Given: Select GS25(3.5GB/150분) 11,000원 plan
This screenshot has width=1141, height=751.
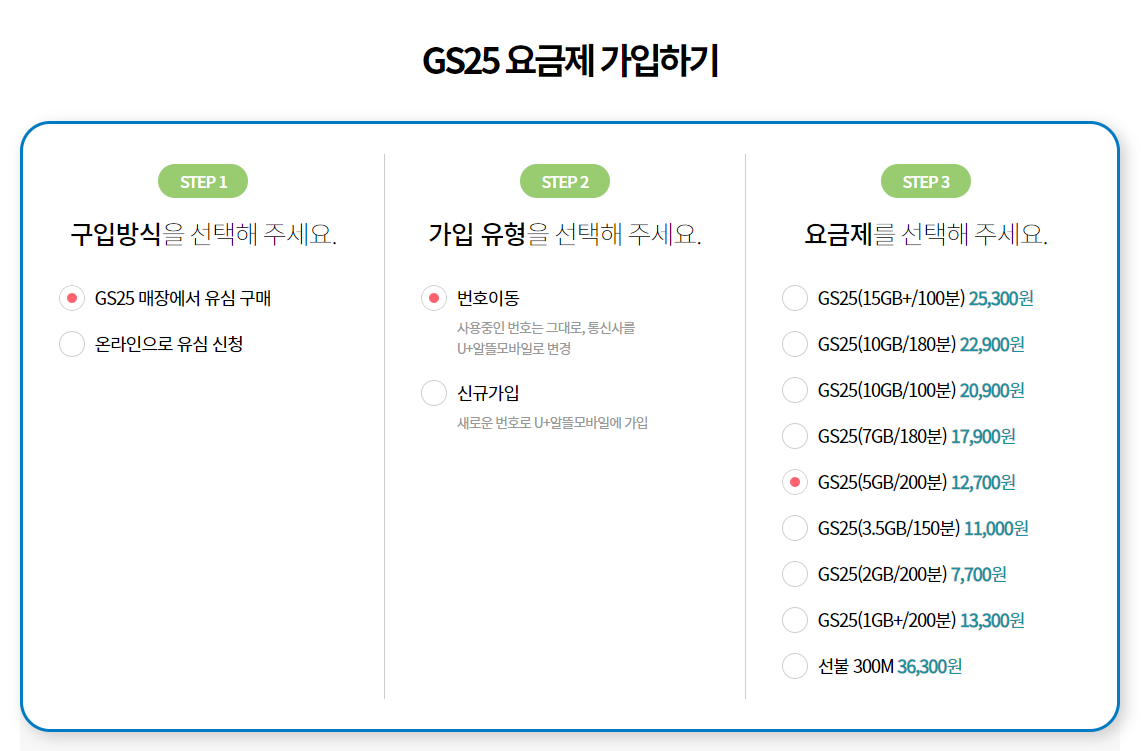Looking at the screenshot, I should click(795, 528).
